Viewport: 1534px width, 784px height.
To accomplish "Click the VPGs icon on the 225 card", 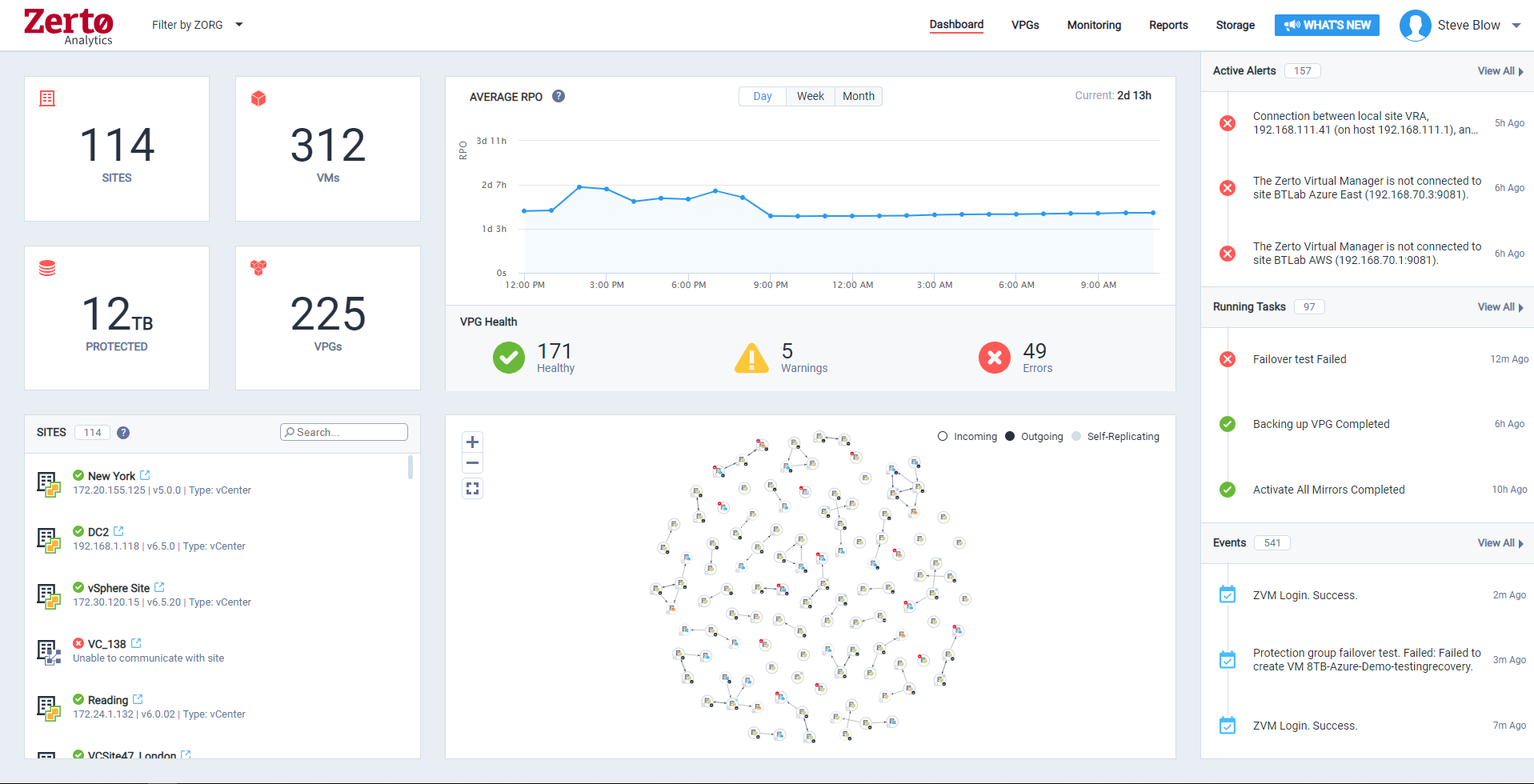I will [258, 267].
